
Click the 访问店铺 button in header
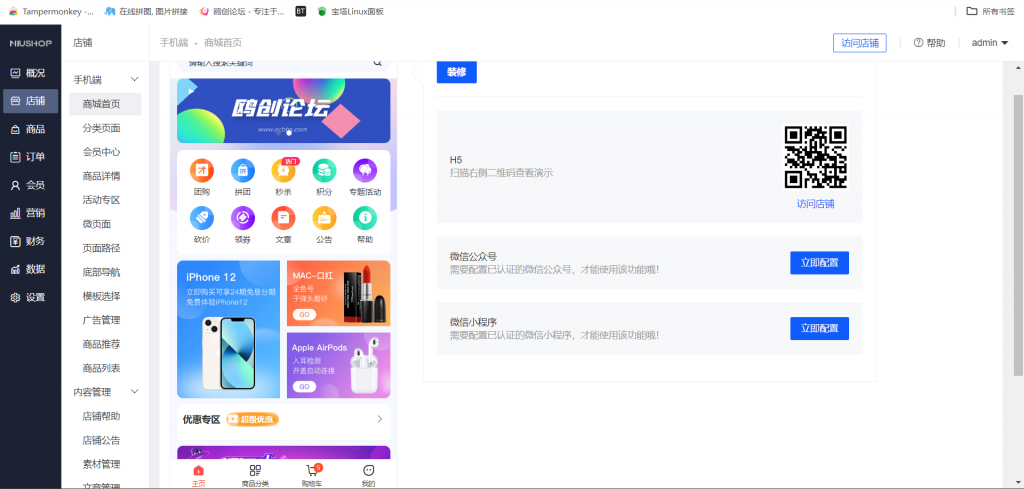860,43
